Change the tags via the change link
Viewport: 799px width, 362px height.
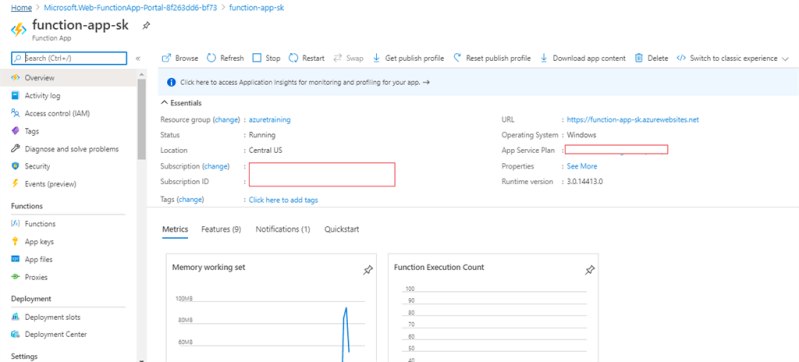coord(191,200)
